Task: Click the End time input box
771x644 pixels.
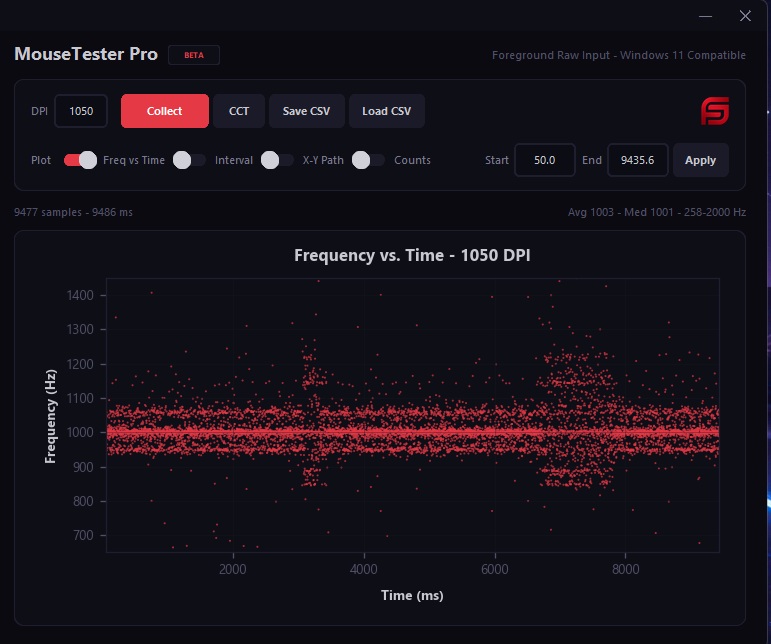Action: tap(637, 160)
